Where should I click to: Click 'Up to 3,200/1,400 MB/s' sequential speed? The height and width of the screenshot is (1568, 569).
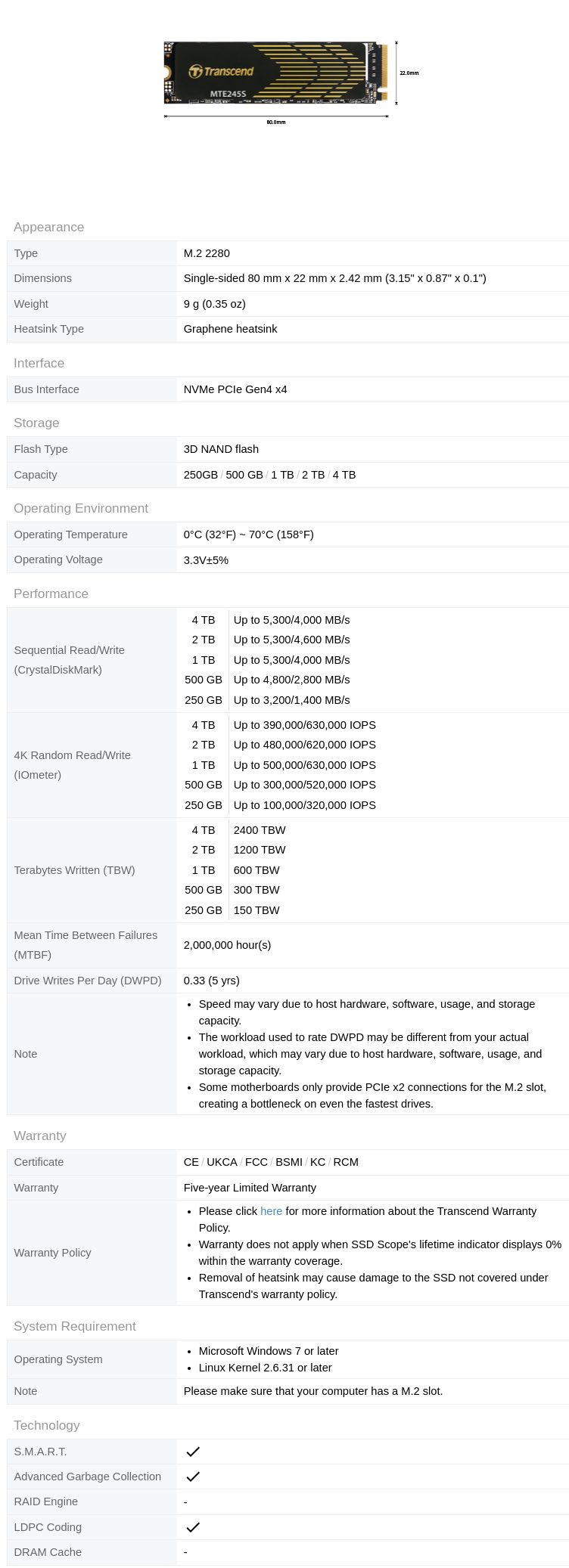coord(291,700)
